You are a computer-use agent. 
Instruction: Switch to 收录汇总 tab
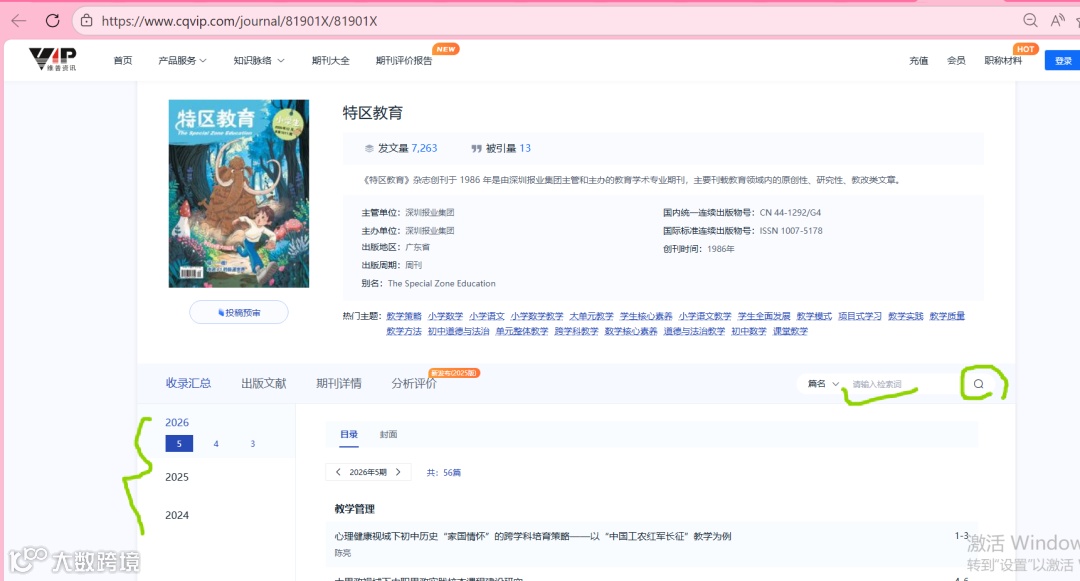[188, 383]
